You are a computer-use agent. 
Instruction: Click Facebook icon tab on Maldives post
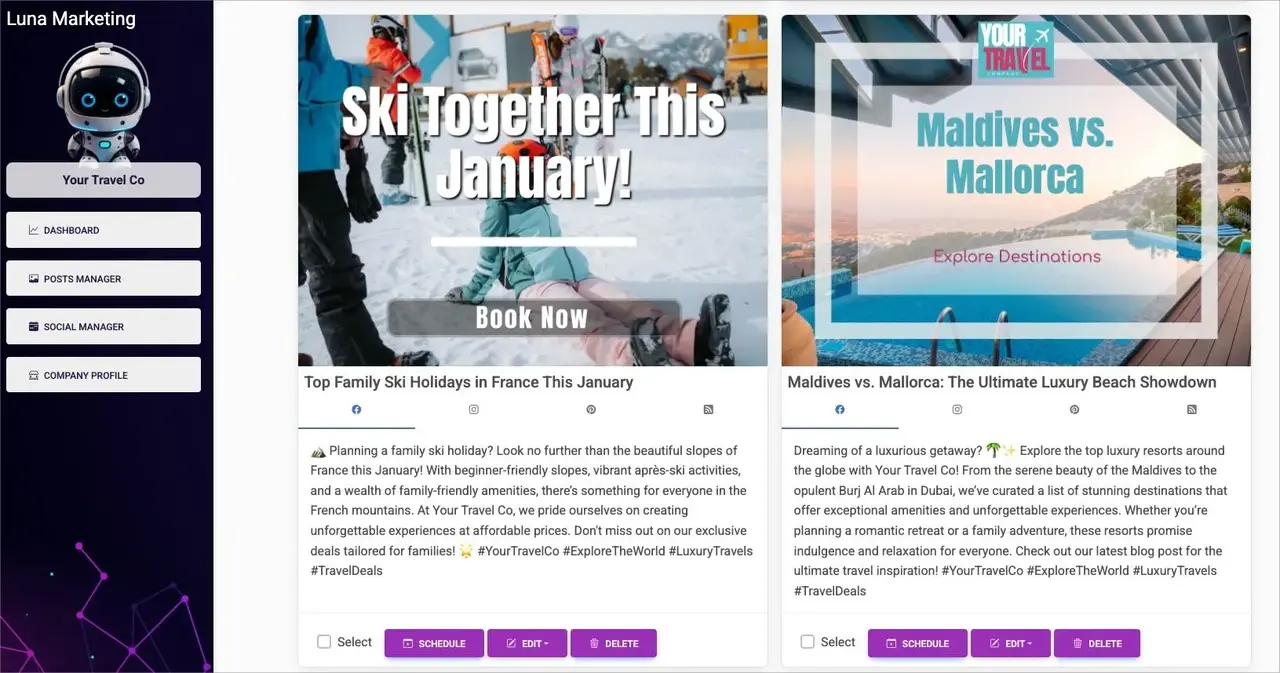(840, 410)
